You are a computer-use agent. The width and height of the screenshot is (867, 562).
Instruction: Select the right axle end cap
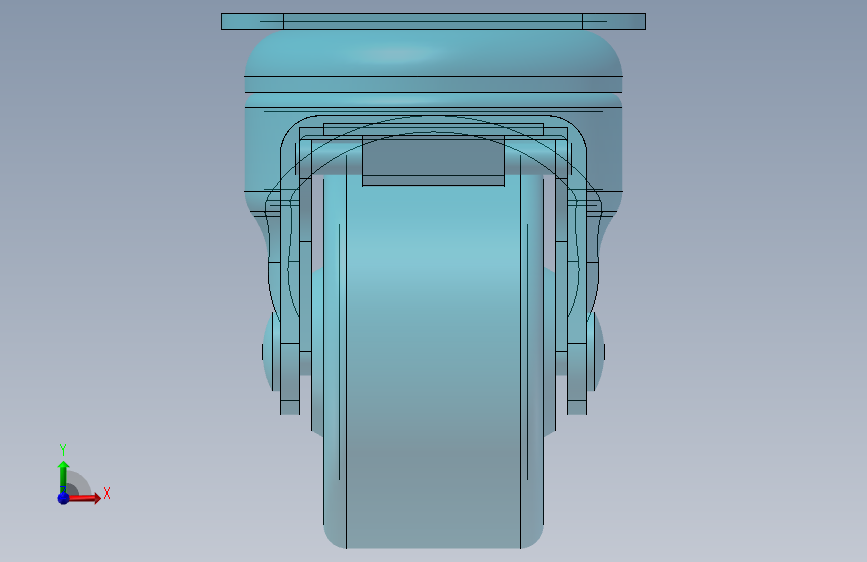click(596, 352)
